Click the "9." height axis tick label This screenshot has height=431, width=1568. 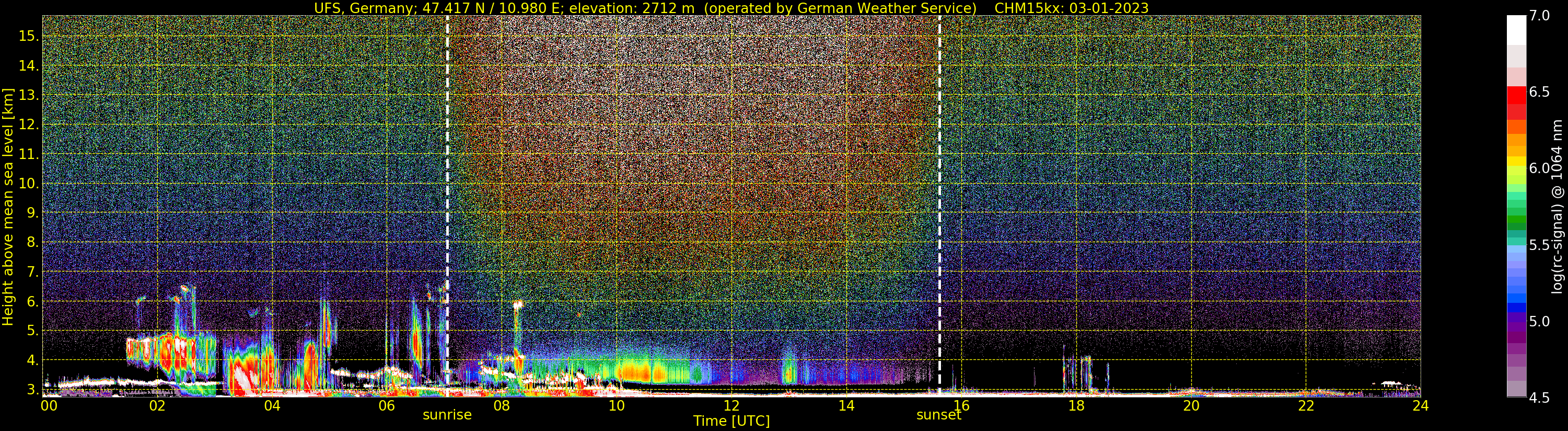[x=32, y=213]
